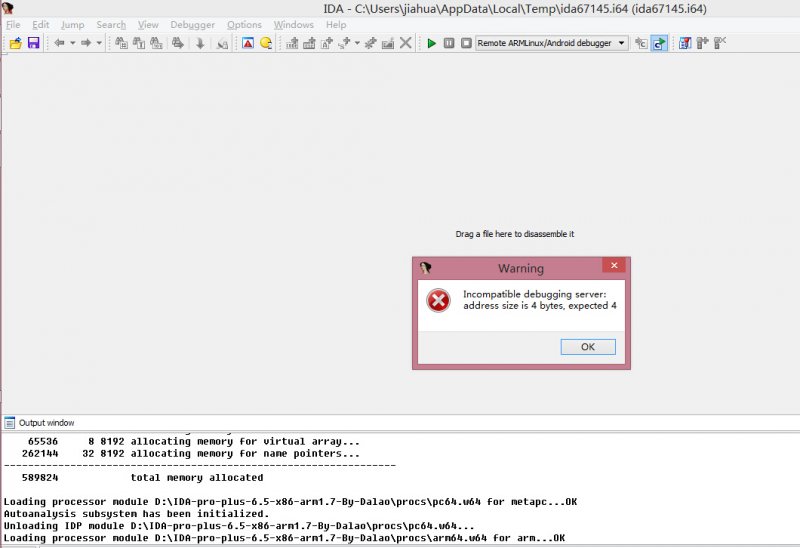Click the gray X-marked icon at toolbar end
This screenshot has height=548, width=800.
click(x=720, y=43)
